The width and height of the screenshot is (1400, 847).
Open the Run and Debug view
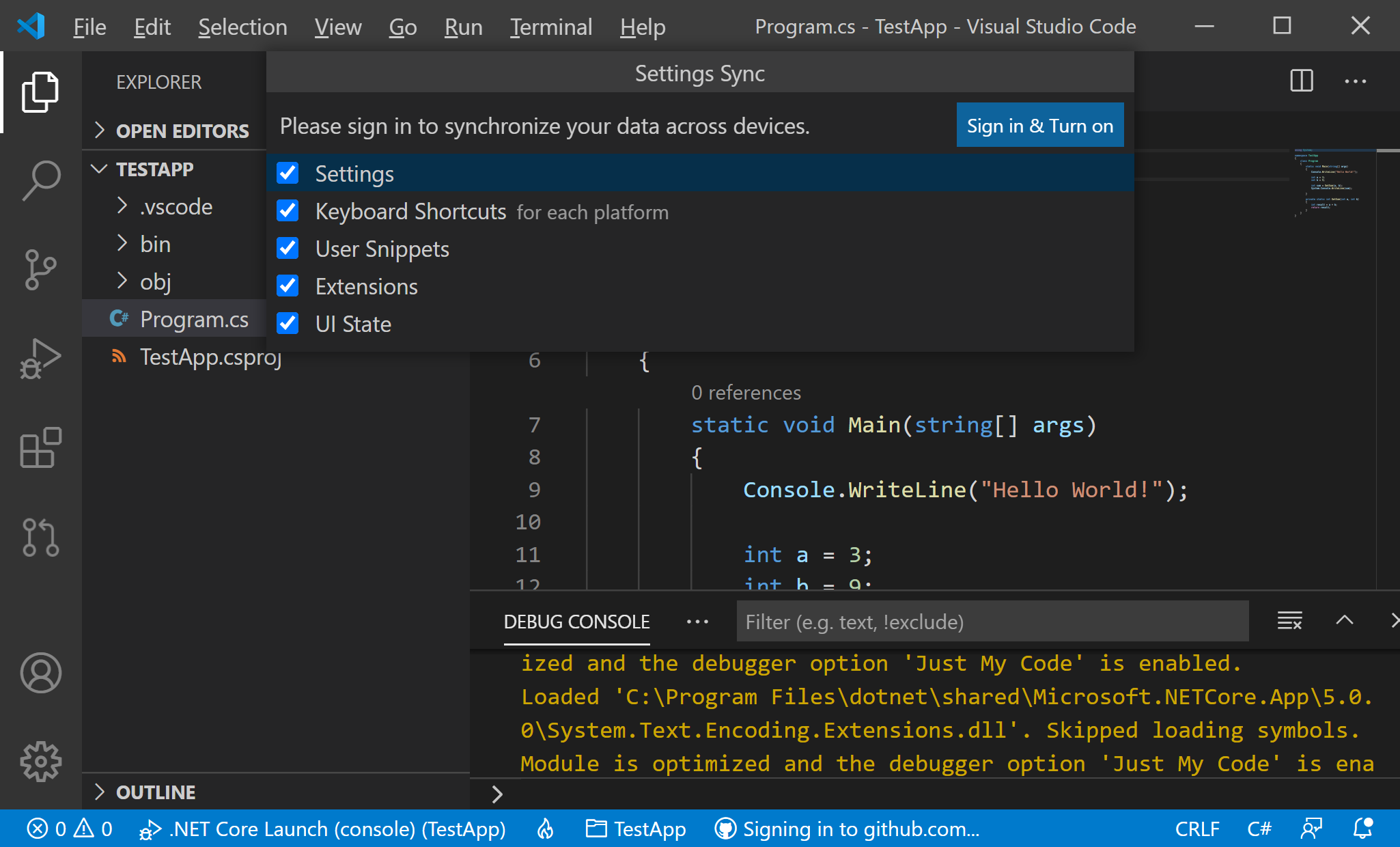(41, 359)
